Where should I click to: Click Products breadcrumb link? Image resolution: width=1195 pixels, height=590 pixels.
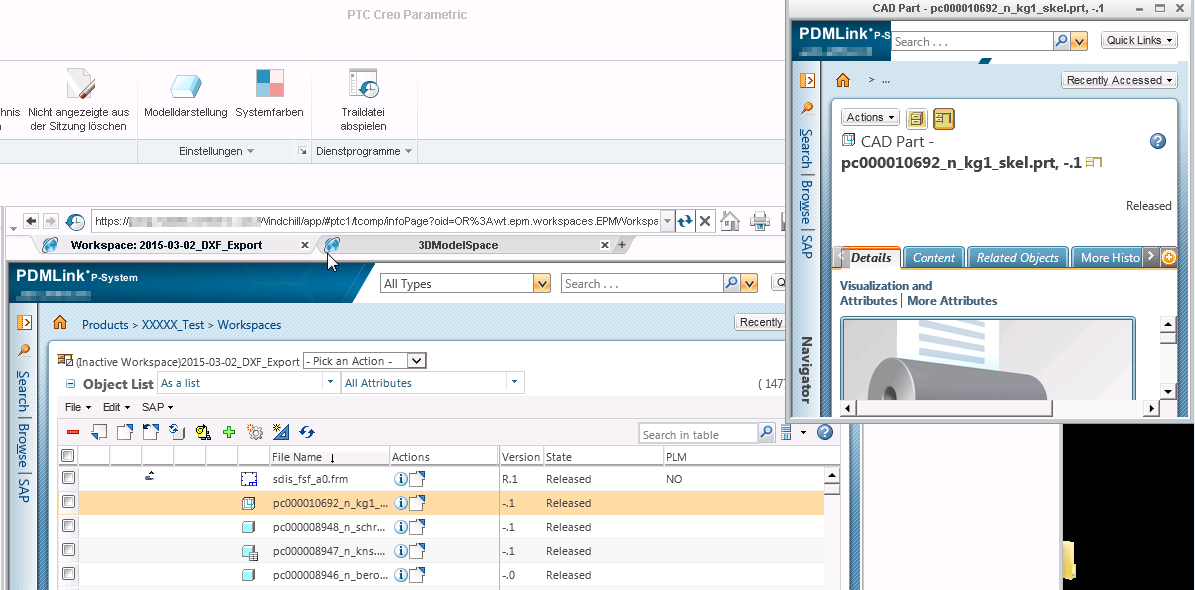(105, 325)
